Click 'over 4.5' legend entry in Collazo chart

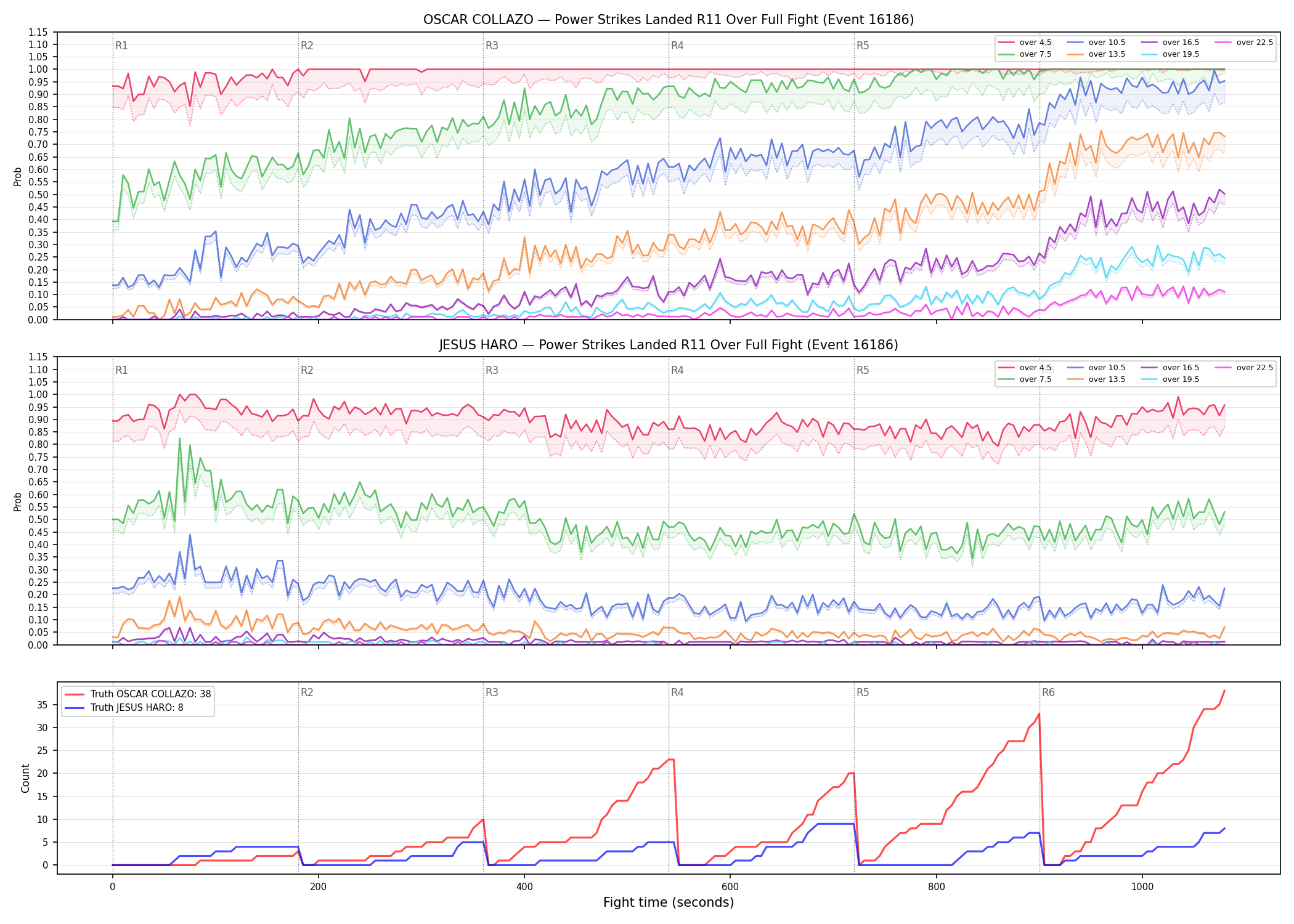(x=1025, y=43)
